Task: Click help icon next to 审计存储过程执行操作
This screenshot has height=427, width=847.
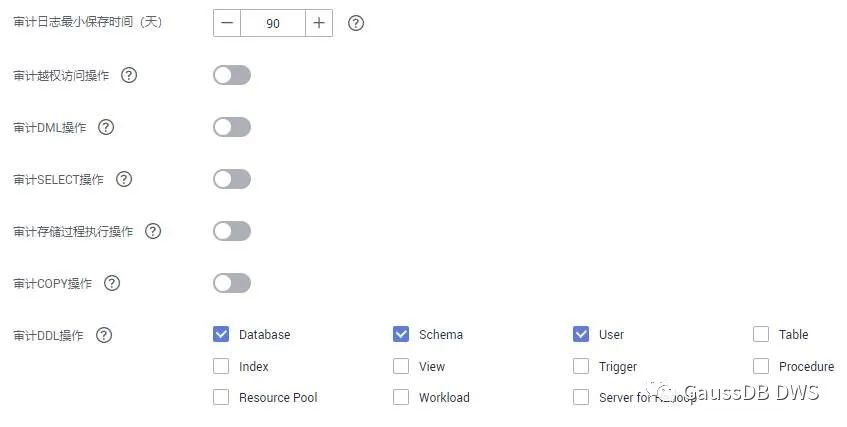Action: pyautogui.click(x=153, y=231)
